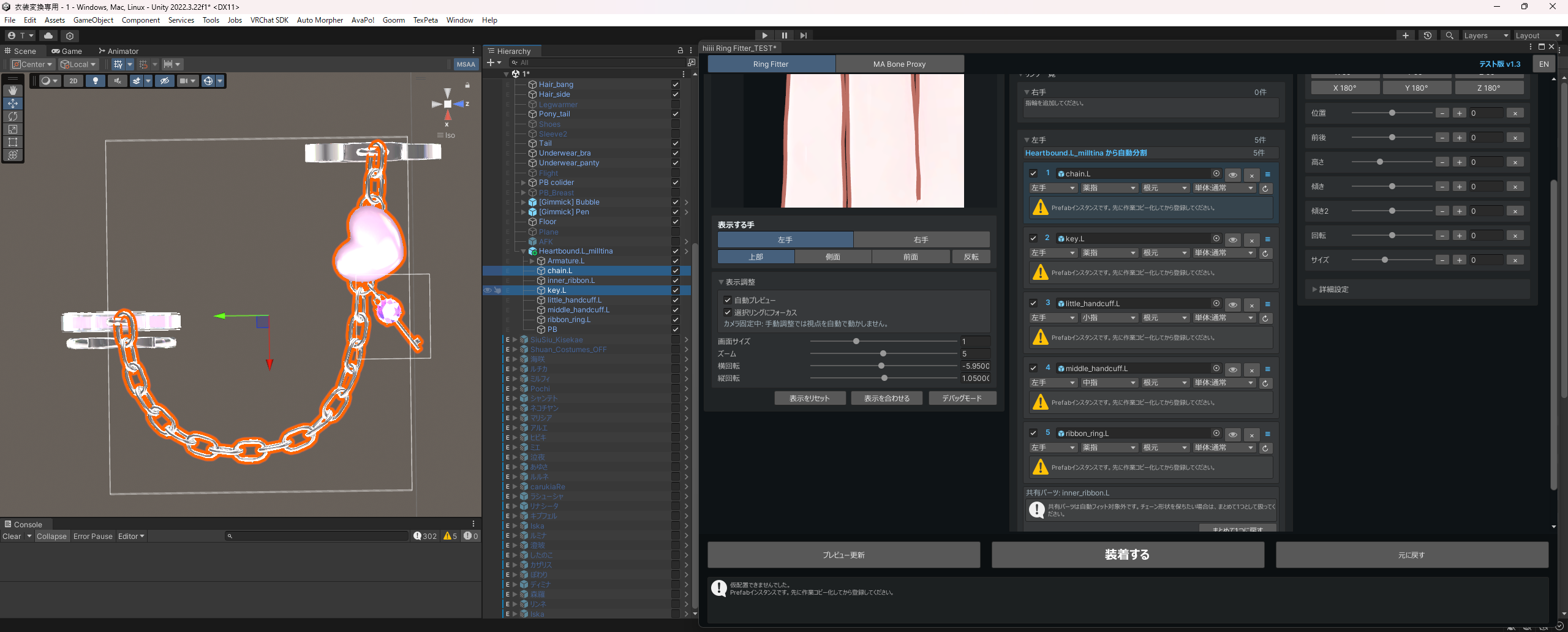Screen dimensions: 1568x632
Task: Open the VRChat SDK menu
Action: pyautogui.click(x=269, y=20)
